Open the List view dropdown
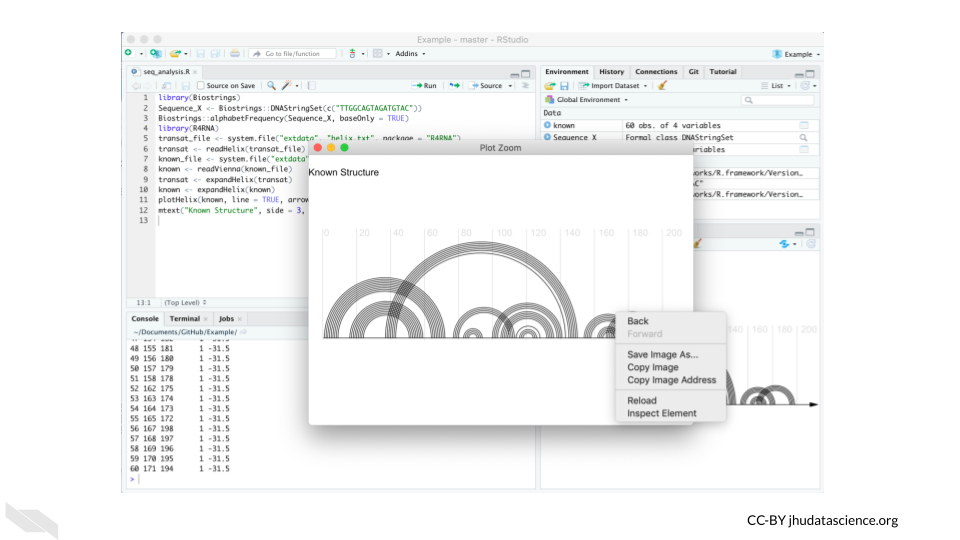Screen dimensions: 960x540 [x=776, y=86]
